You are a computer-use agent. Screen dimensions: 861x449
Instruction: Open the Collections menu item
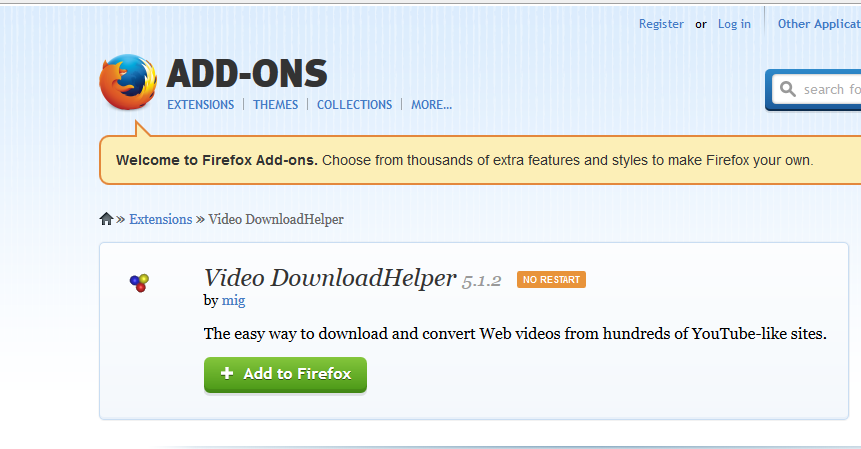point(354,104)
